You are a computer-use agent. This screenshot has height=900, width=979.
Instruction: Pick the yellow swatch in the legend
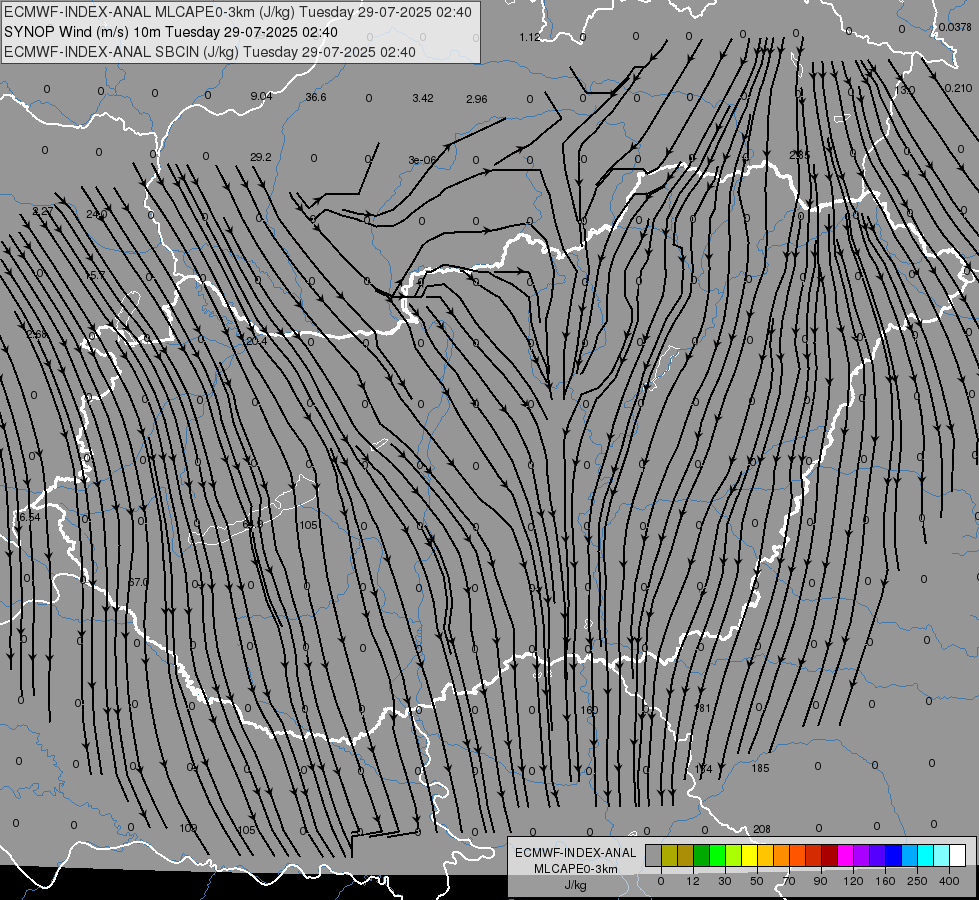click(749, 855)
